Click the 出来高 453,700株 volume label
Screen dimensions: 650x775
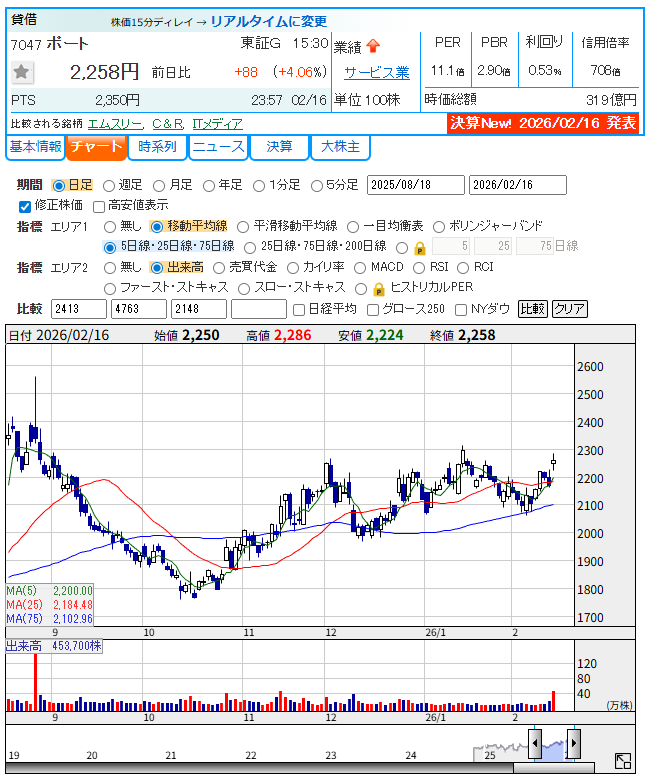pos(54,646)
